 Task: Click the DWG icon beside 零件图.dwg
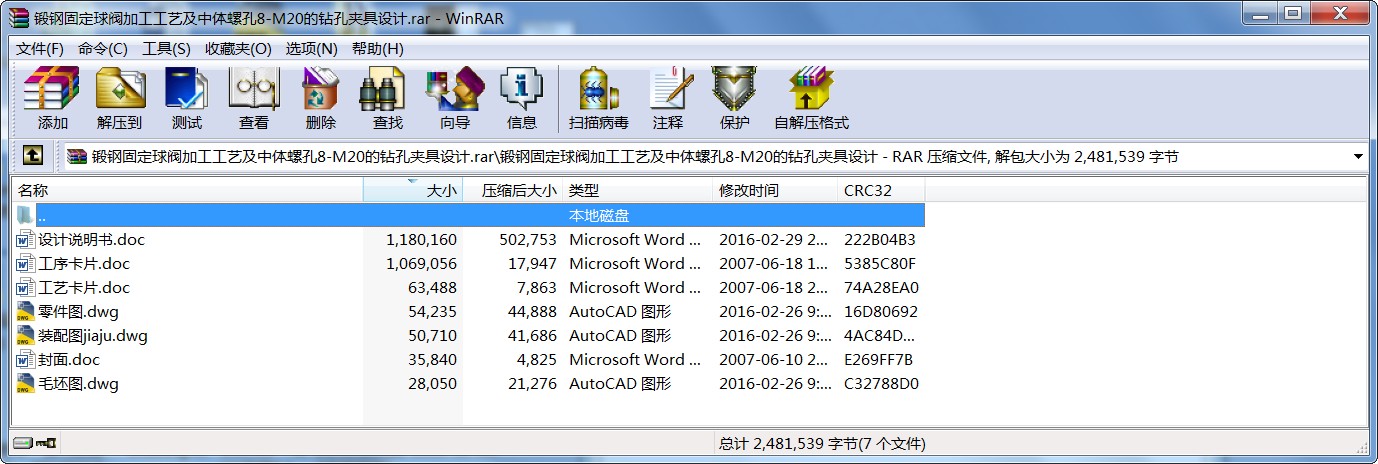(x=26, y=312)
